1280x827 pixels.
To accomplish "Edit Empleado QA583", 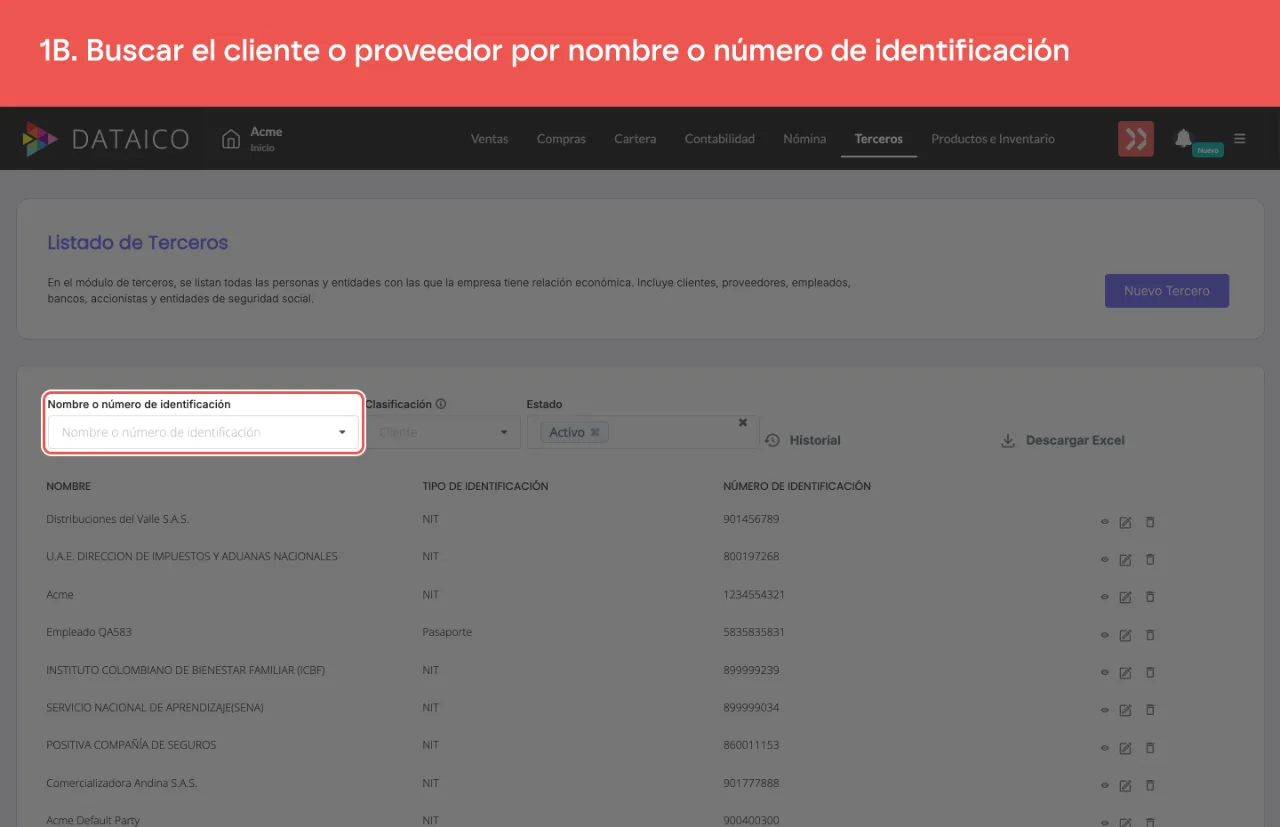I will 1125,635.
